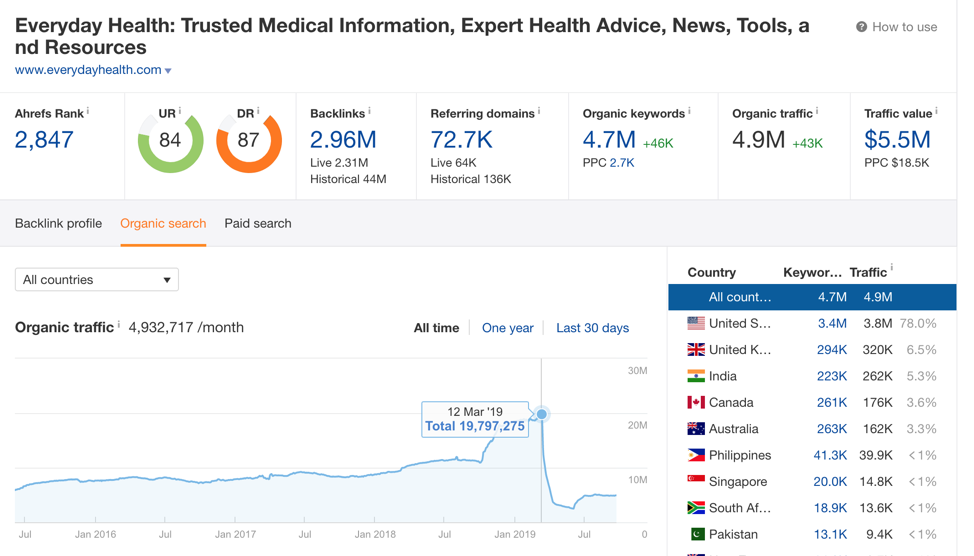974x556 pixels.
Task: Click the Organic traffic chart heading info icon
Action: point(119,324)
